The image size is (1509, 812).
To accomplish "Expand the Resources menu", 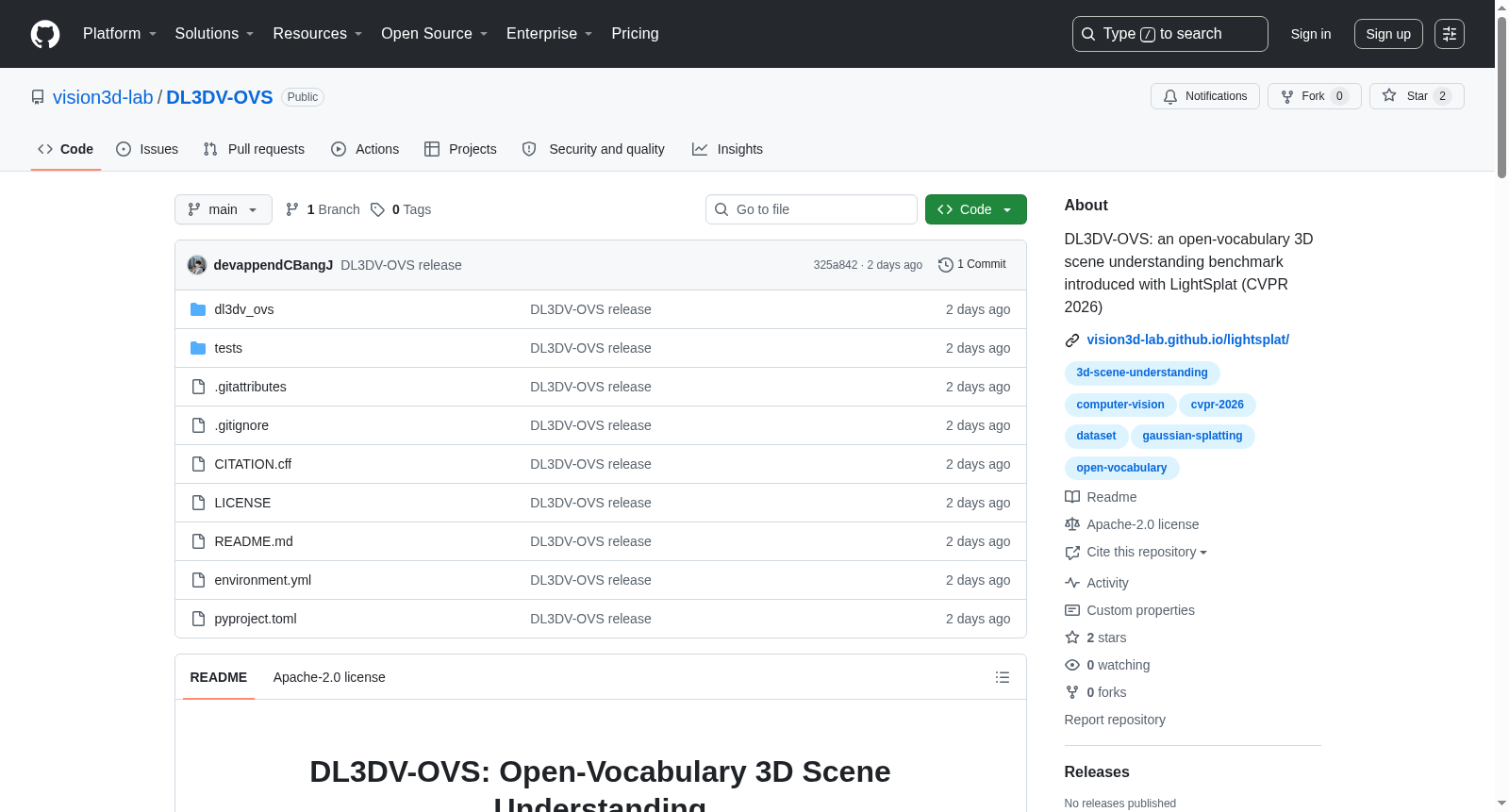I will pos(318,34).
